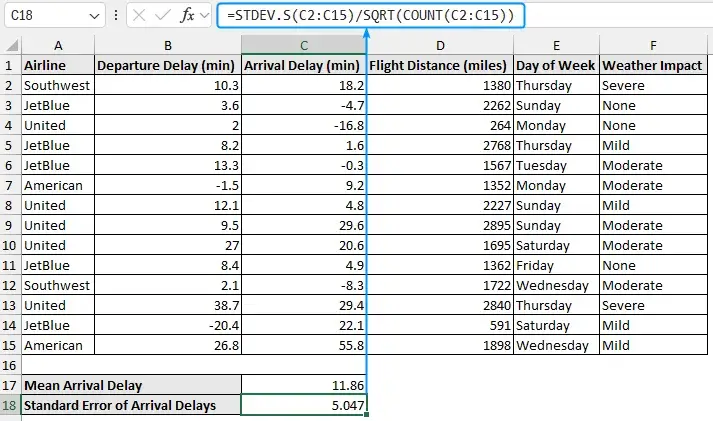Select arrival delay value -8.3

coord(304,286)
